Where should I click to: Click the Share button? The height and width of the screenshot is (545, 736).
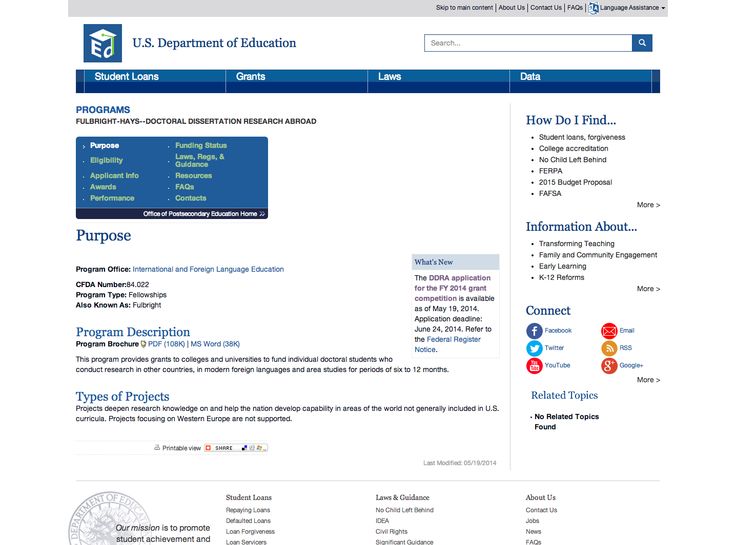coord(236,448)
